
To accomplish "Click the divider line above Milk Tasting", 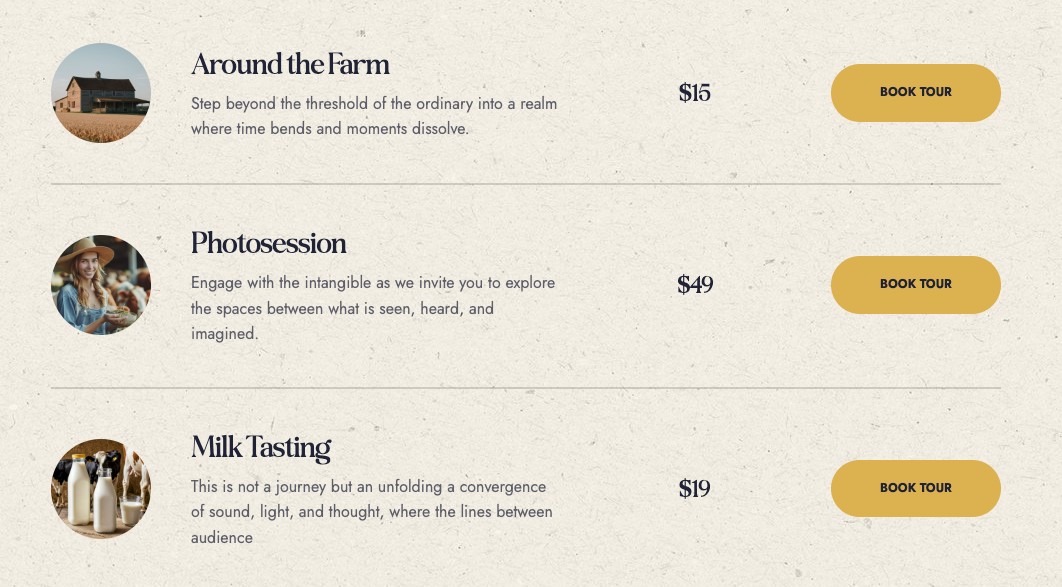I will coord(526,388).
